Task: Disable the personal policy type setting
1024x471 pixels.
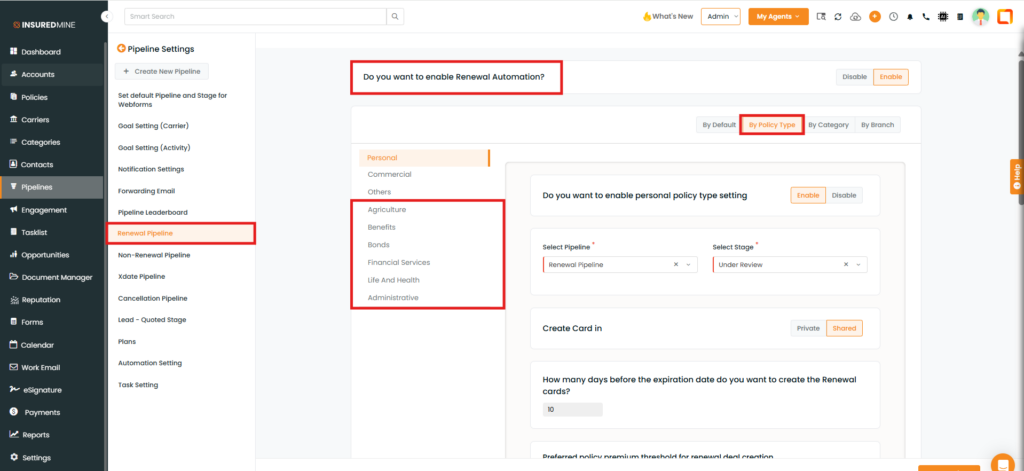Action: tap(845, 196)
